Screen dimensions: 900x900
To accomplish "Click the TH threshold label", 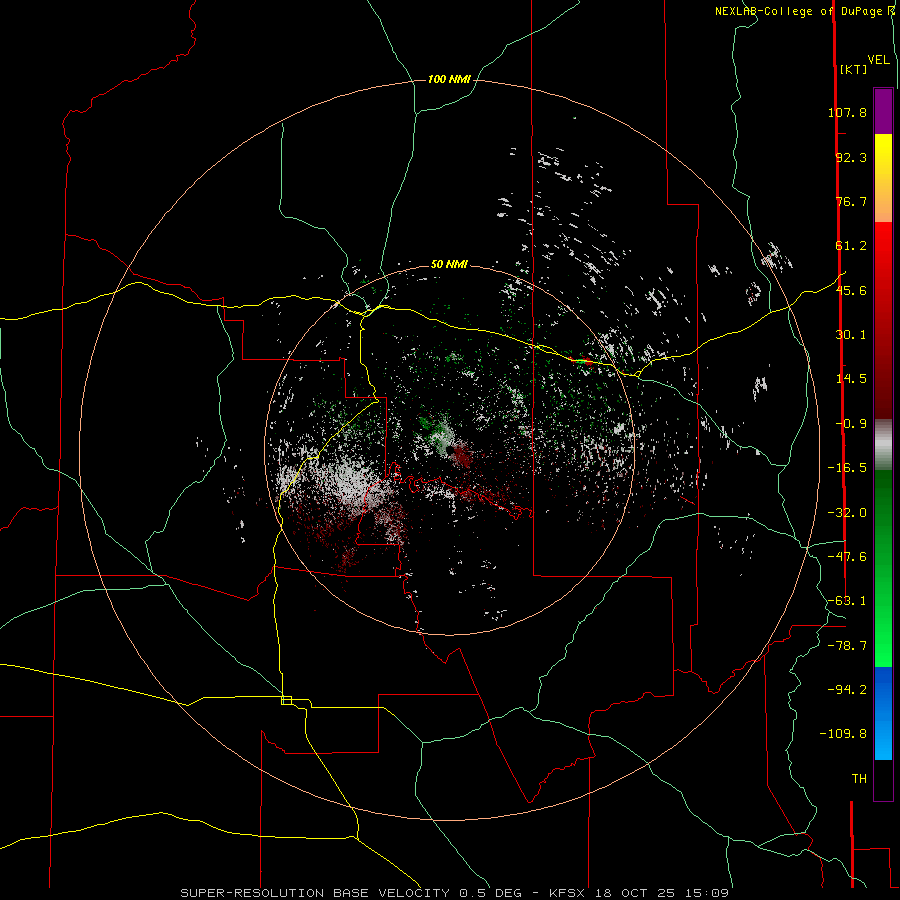I will click(859, 779).
